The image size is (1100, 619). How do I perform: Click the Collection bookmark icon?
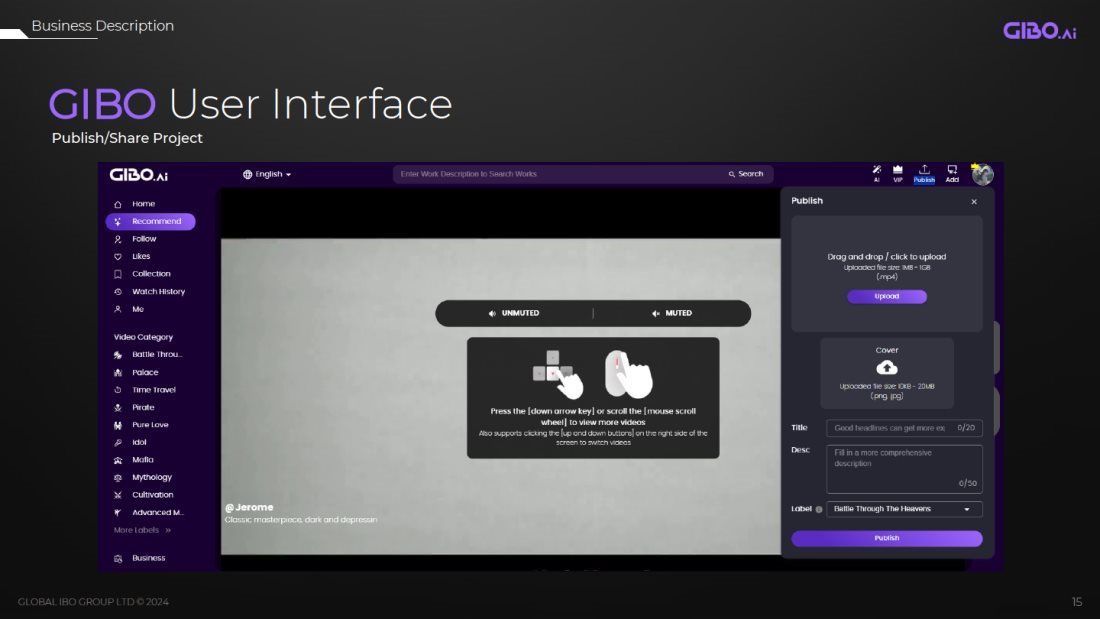[118, 274]
